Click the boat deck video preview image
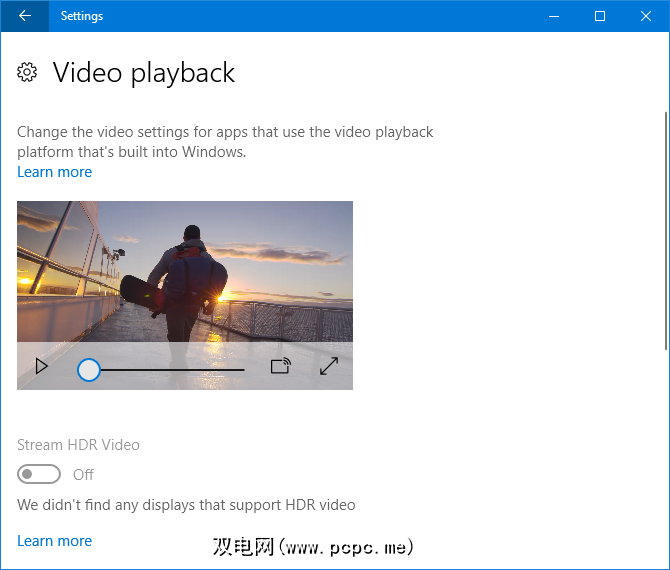The height and width of the screenshot is (570, 670). pos(184,270)
